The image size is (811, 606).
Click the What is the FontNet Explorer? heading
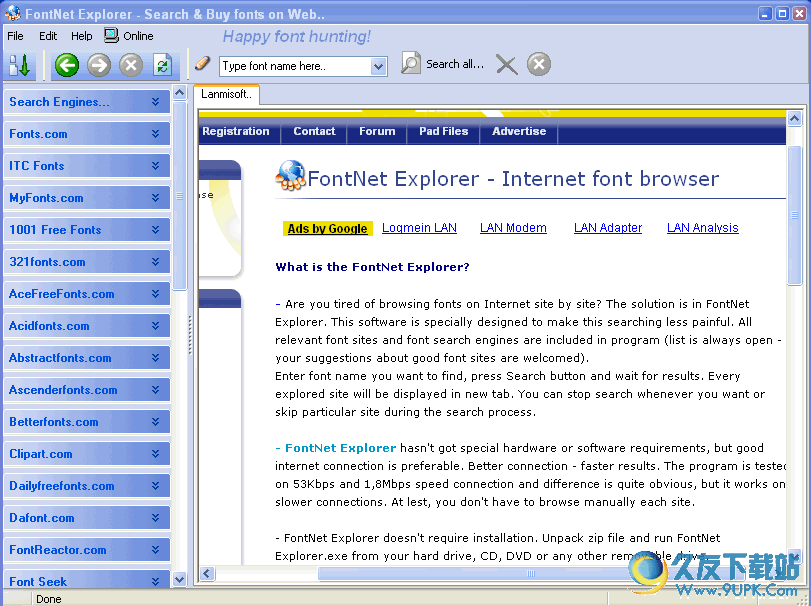point(372,267)
